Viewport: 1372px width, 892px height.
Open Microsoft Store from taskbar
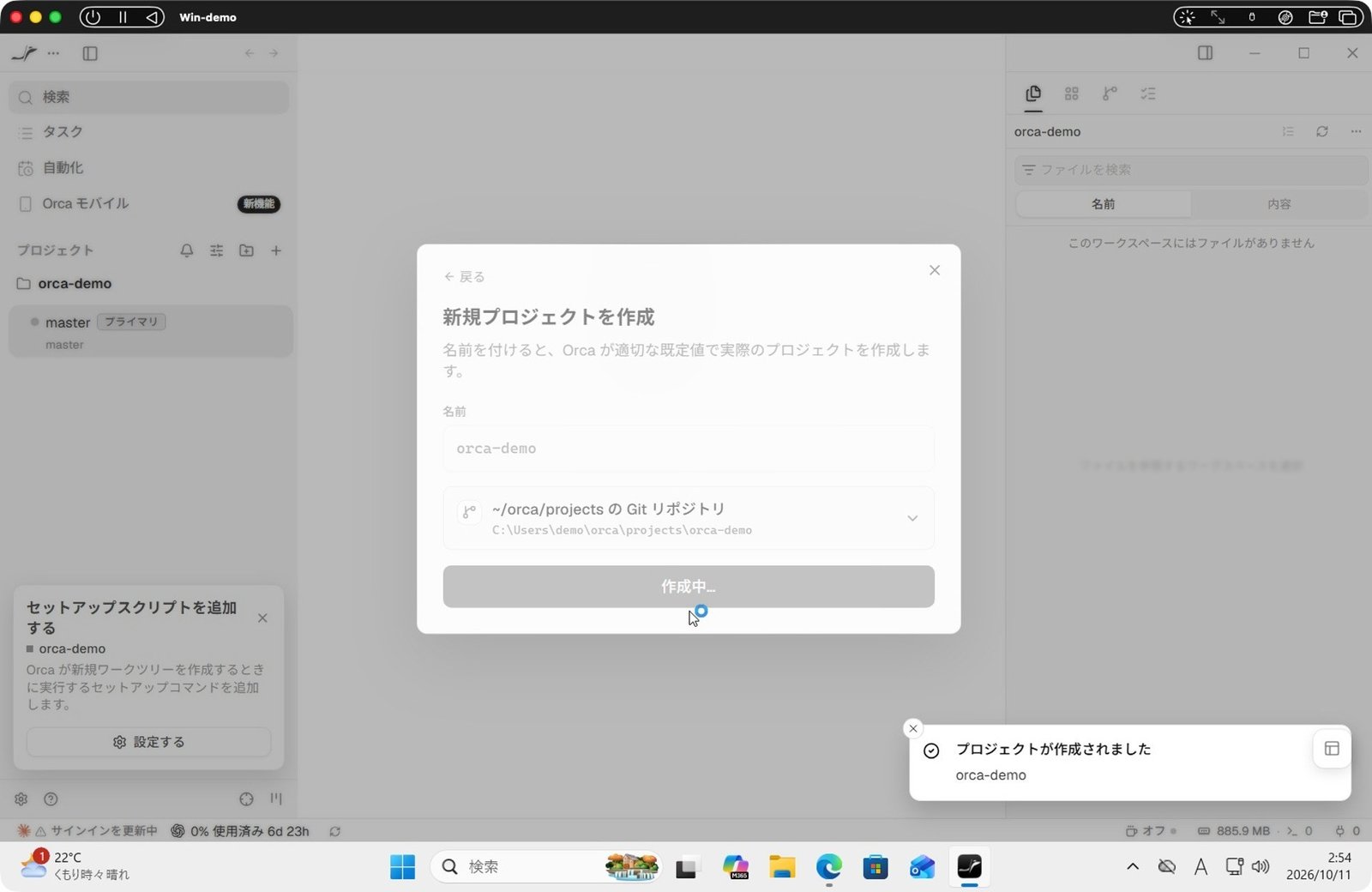click(876, 867)
